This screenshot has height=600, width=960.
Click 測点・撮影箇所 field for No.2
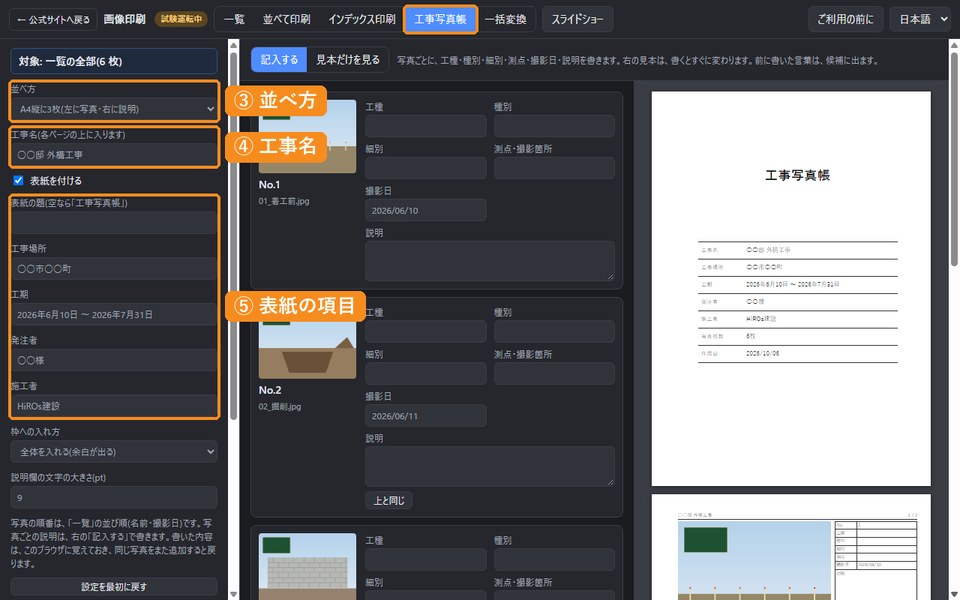(554, 373)
